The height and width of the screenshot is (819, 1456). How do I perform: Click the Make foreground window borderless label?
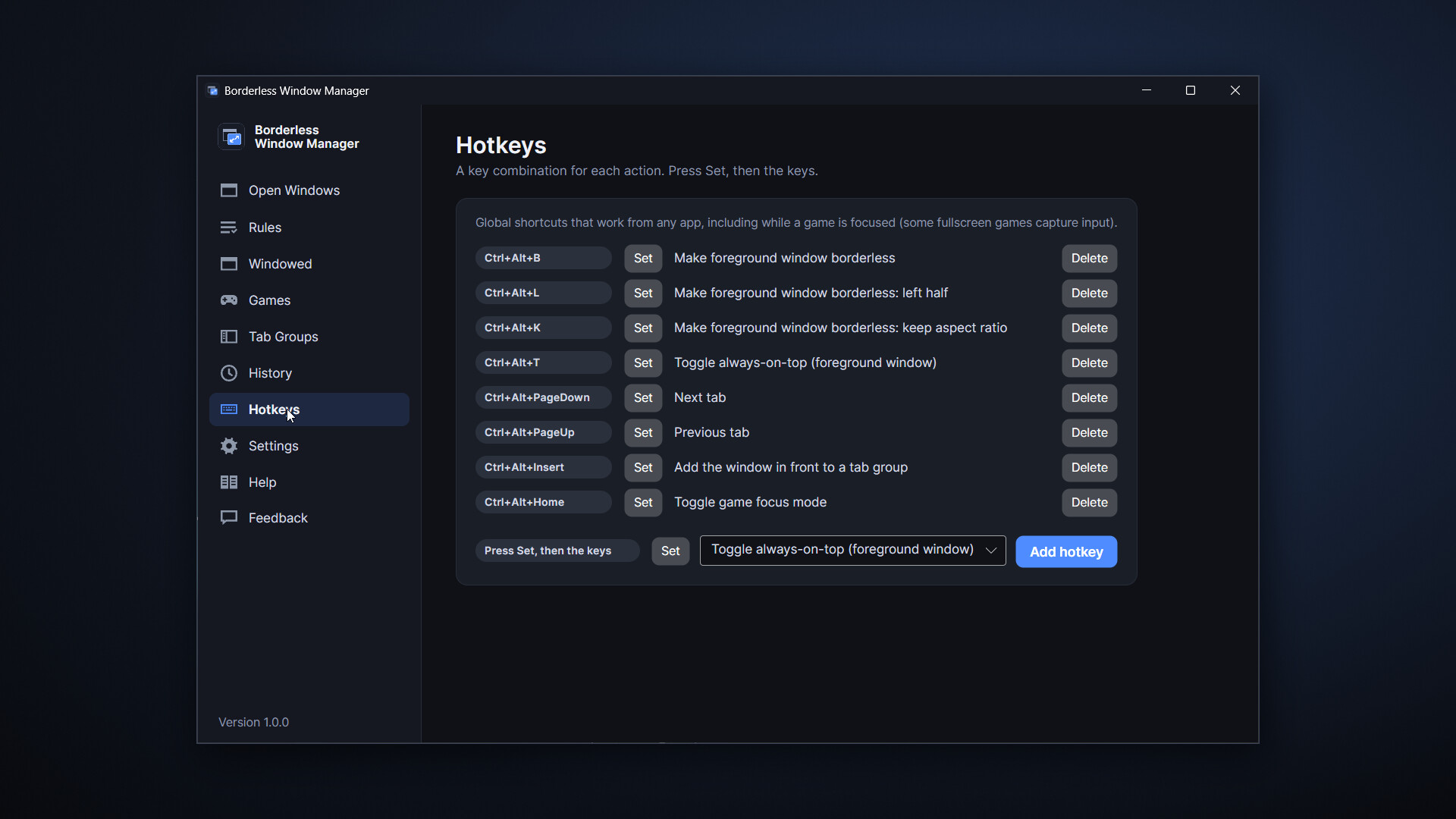[x=784, y=259]
